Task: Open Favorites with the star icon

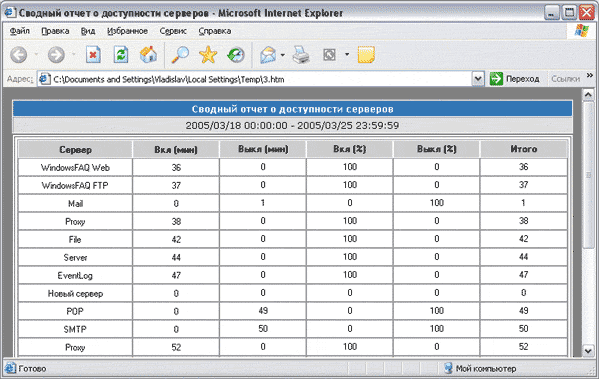Action: 208,55
